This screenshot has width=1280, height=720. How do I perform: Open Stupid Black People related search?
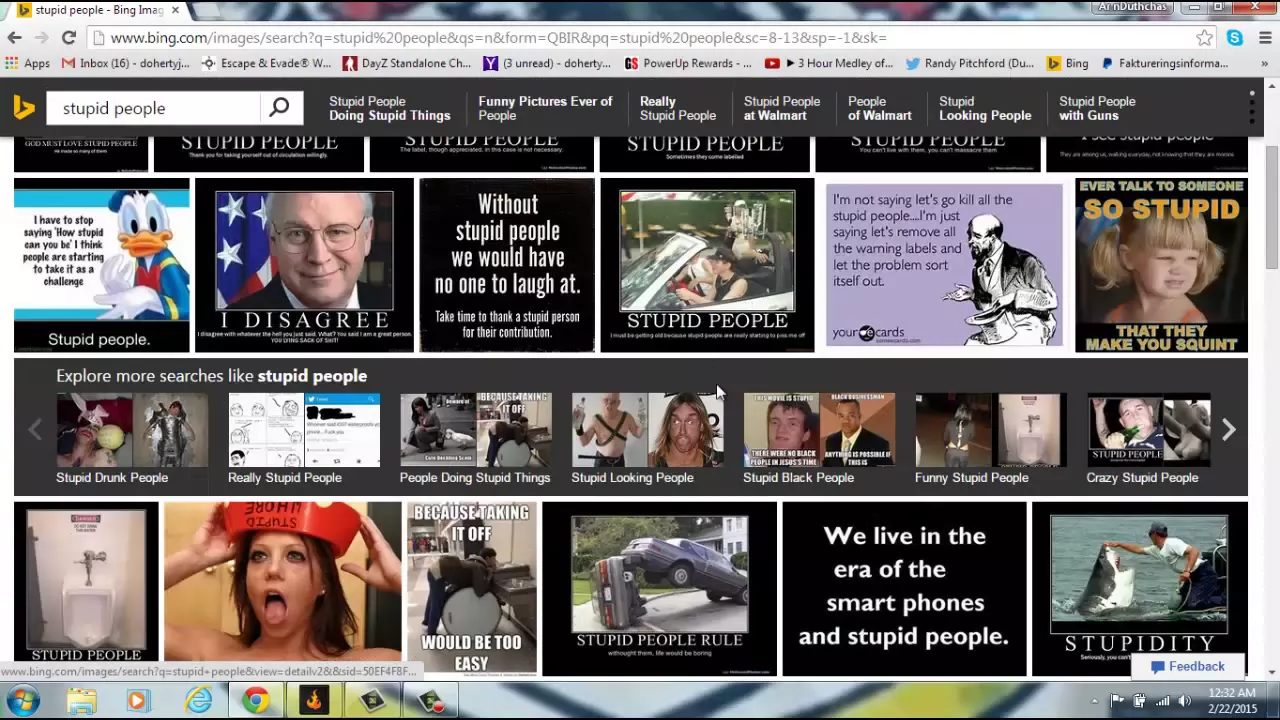pos(819,439)
